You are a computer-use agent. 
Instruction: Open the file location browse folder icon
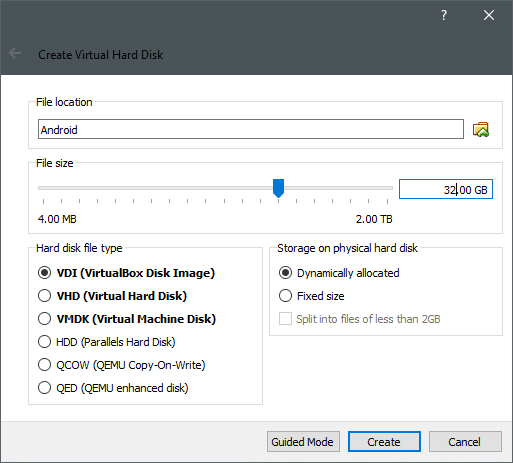point(481,129)
